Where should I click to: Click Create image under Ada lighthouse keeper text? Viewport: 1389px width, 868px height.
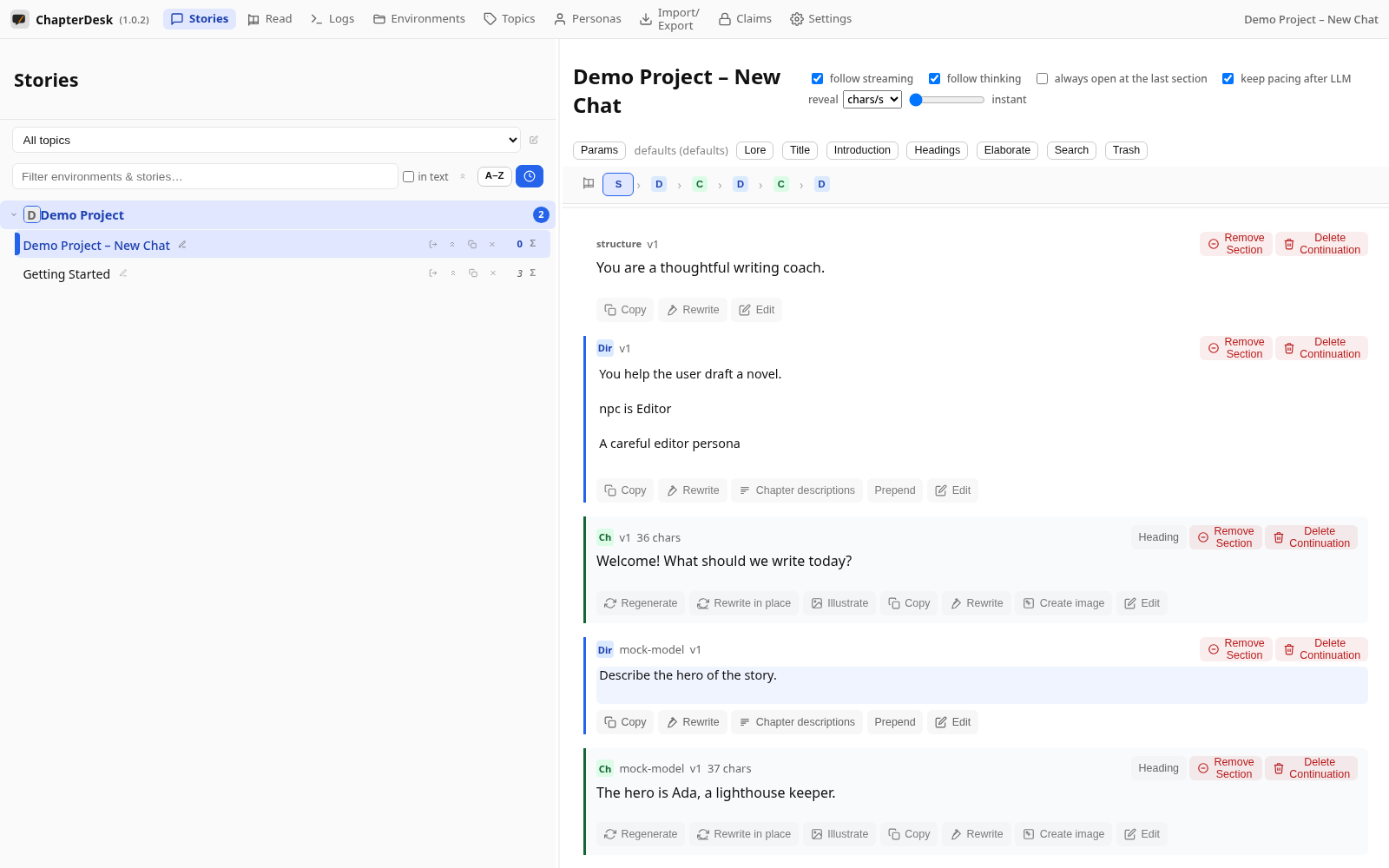click(1064, 834)
